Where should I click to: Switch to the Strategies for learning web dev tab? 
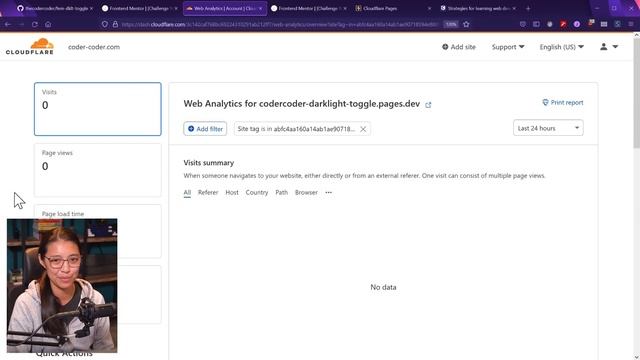478,8
